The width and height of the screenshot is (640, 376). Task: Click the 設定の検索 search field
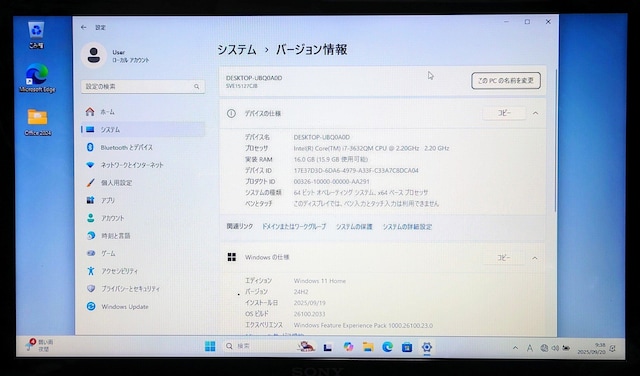pos(143,87)
